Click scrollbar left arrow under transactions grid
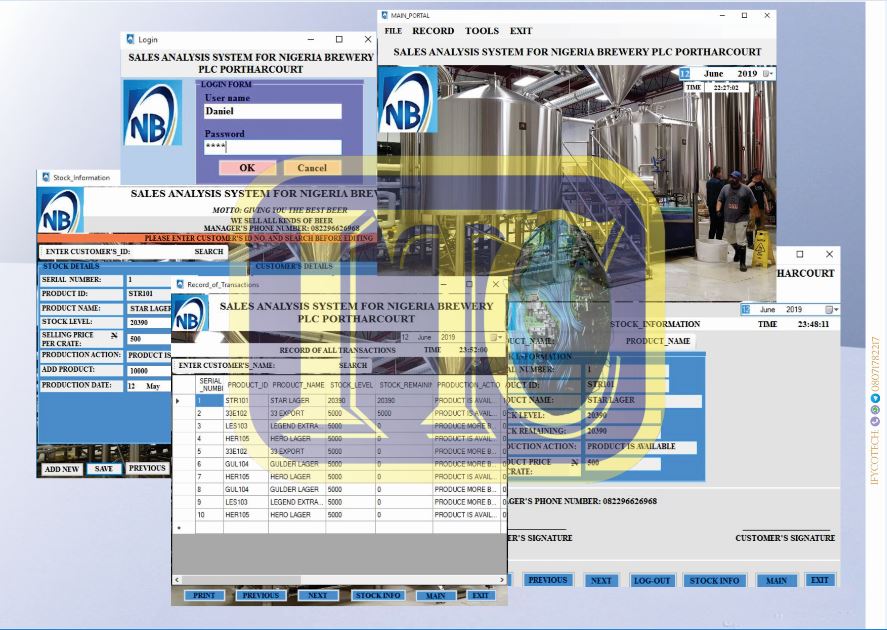 point(177,580)
